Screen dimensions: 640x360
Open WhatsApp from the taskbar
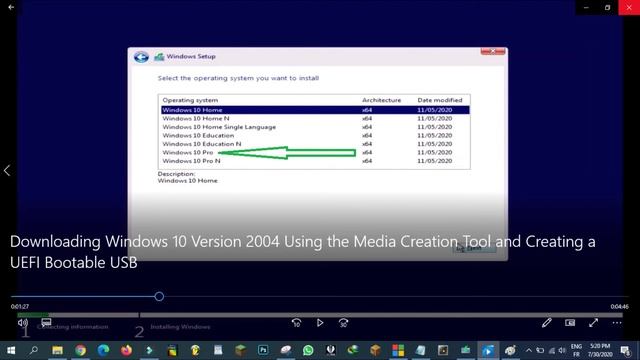click(308, 350)
